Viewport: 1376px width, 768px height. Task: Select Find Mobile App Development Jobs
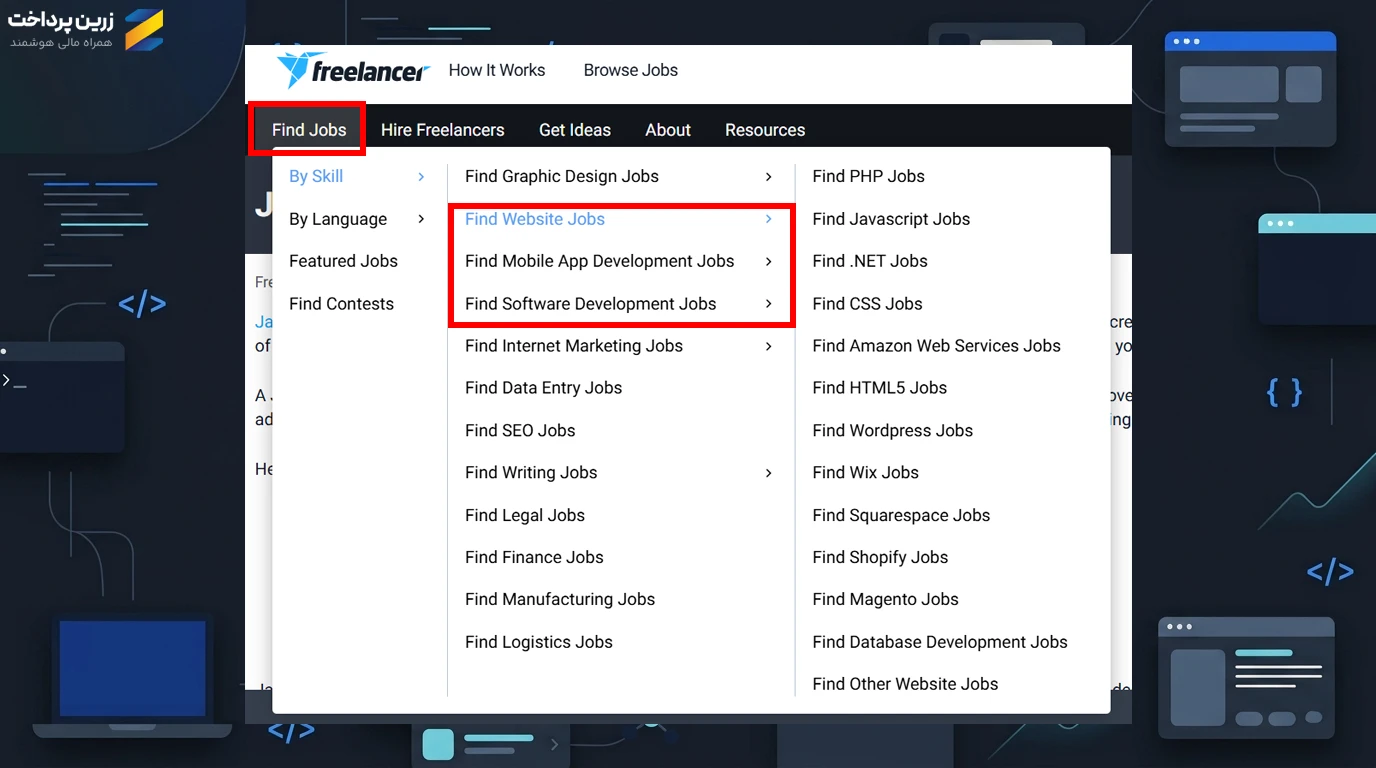(x=600, y=261)
